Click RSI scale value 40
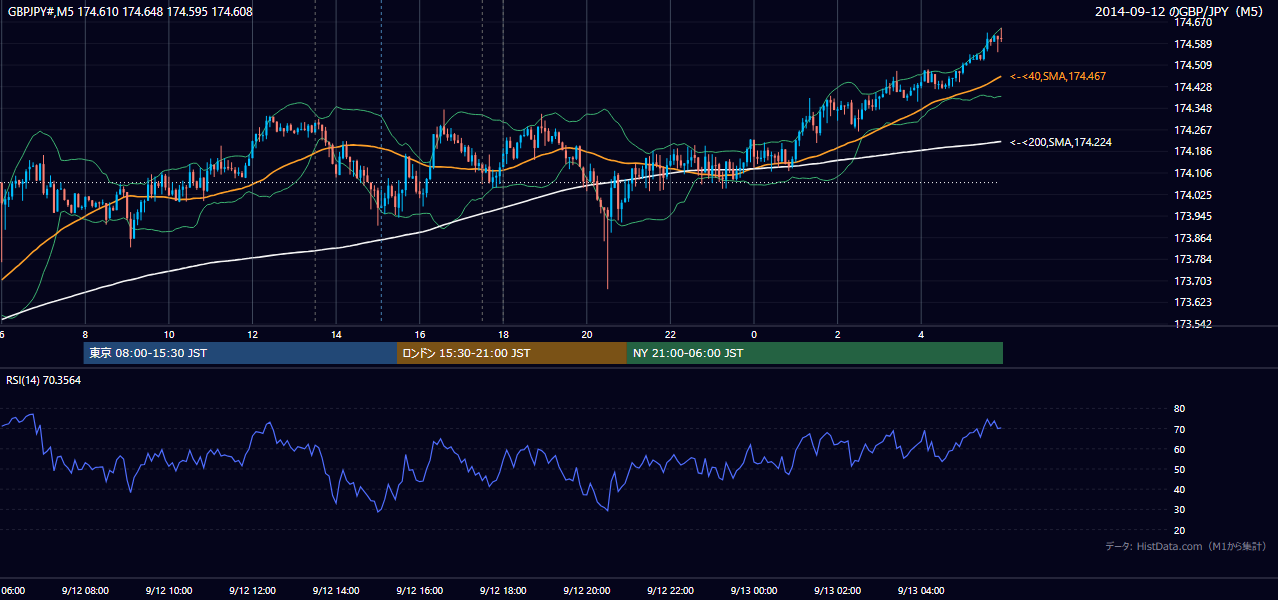This screenshot has width=1278, height=600. 1180,489
